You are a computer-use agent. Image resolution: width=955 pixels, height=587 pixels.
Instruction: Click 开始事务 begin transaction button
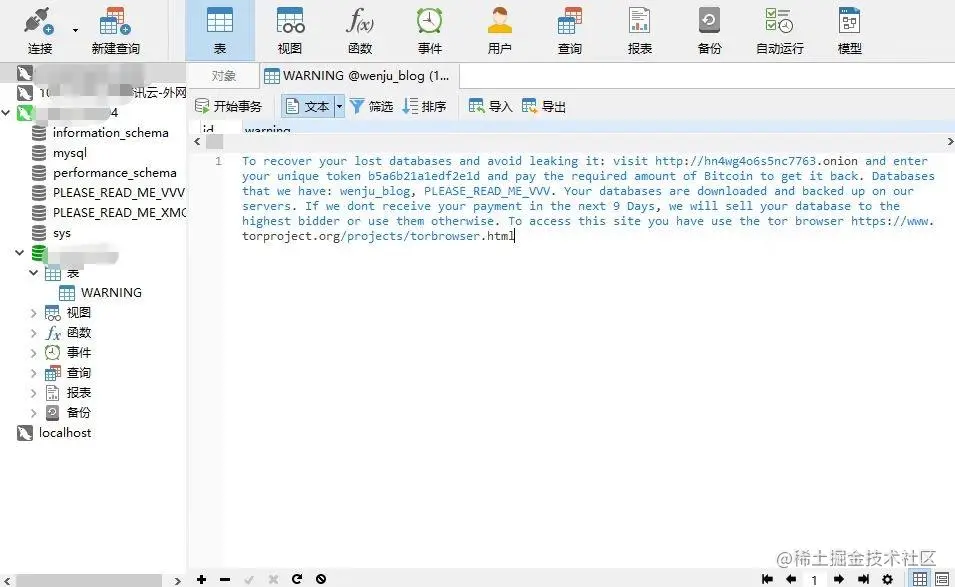(228, 107)
